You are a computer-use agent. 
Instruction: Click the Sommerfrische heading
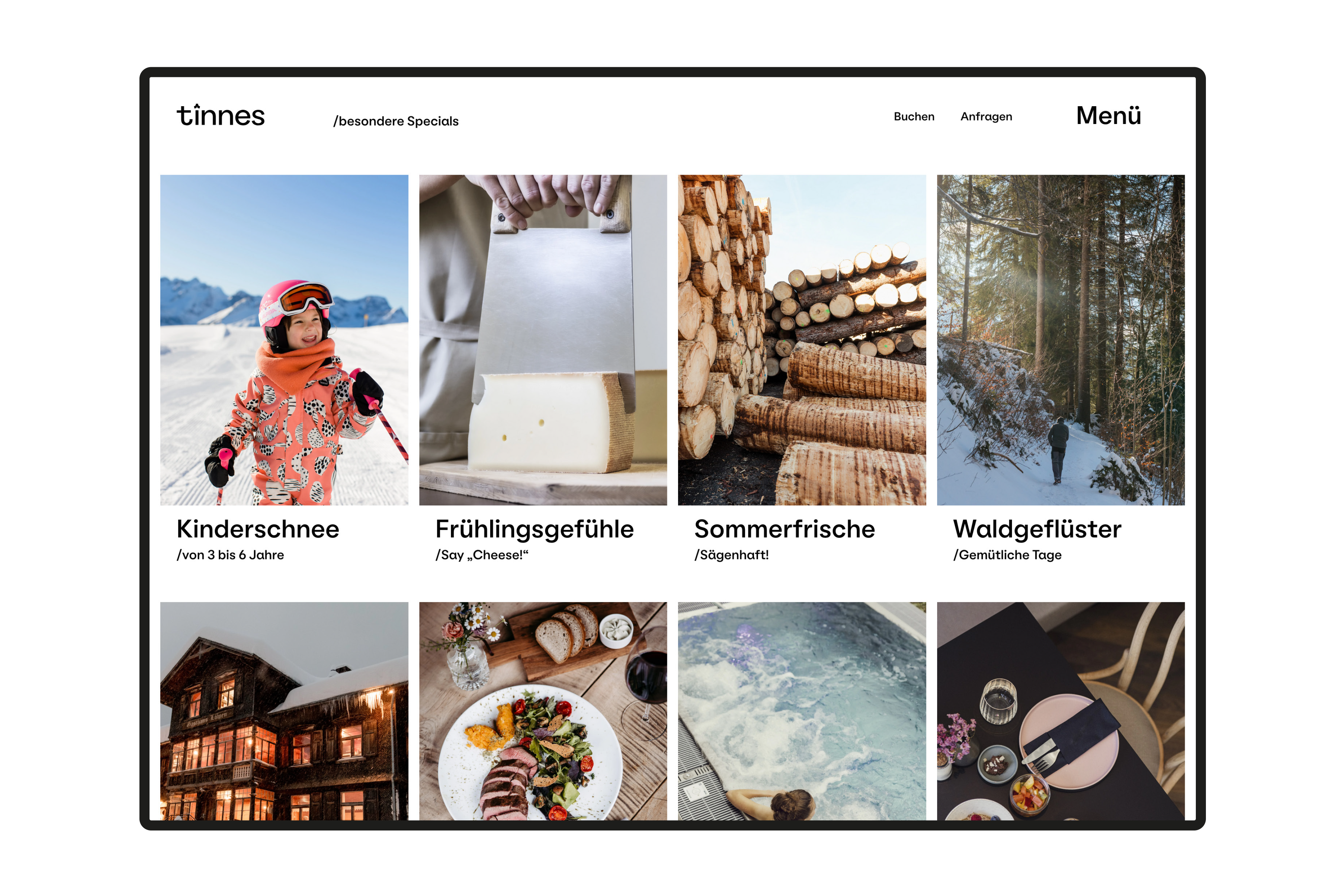(785, 529)
